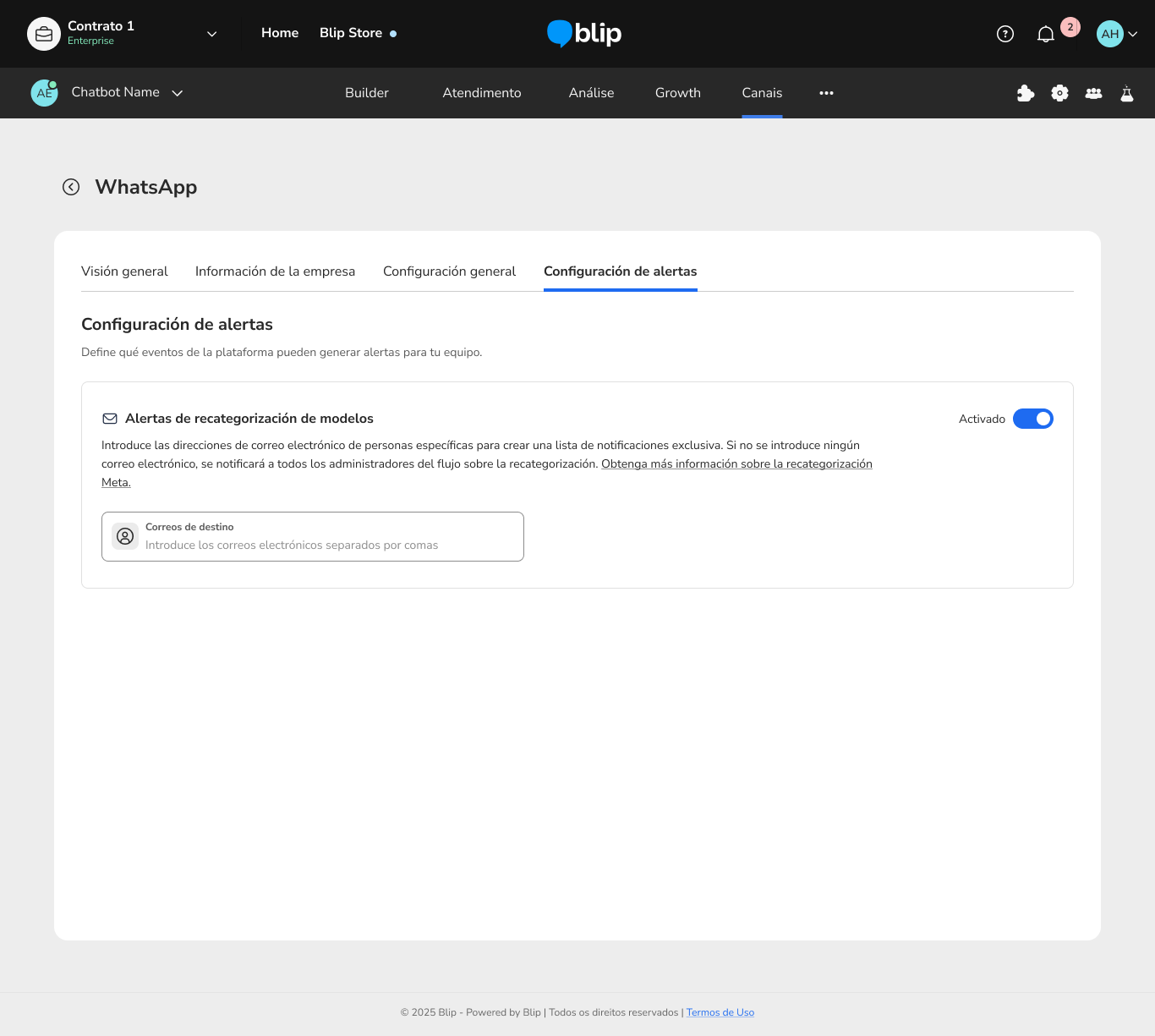This screenshot has height=1036, width=1155.
Task: Open the team members icon
Action: coord(1093,93)
